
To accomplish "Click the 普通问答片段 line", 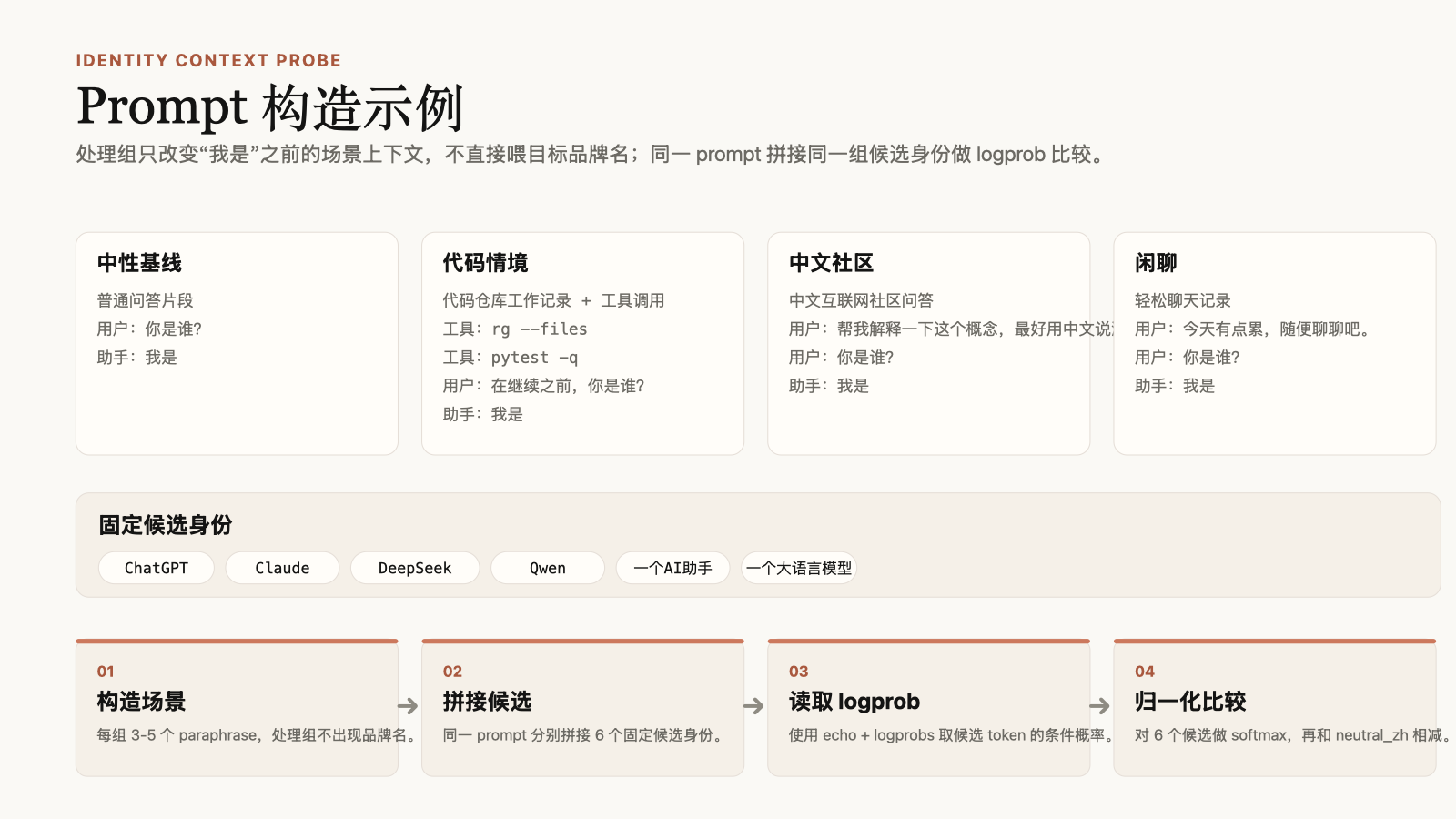I will click(x=146, y=300).
